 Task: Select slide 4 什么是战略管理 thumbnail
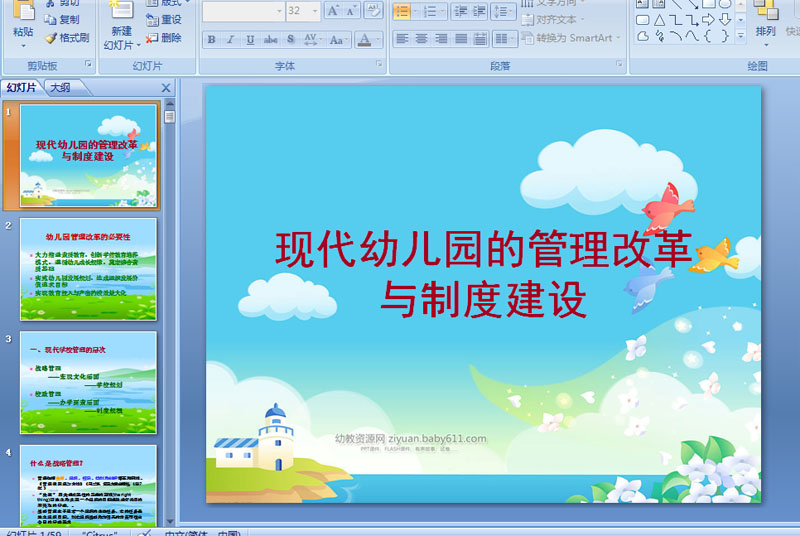tap(88, 486)
